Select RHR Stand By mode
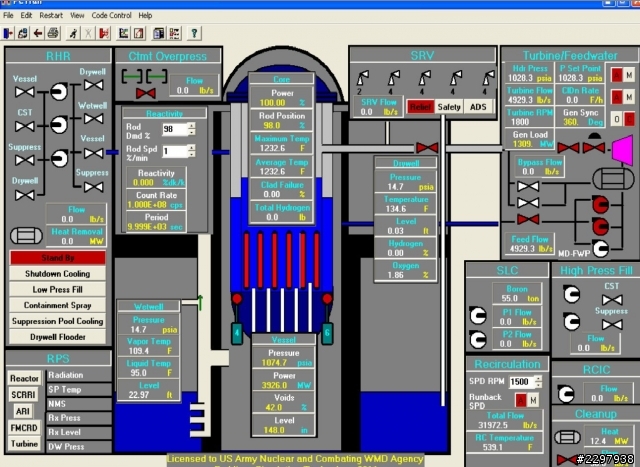The width and height of the screenshot is (640, 467). [58, 258]
